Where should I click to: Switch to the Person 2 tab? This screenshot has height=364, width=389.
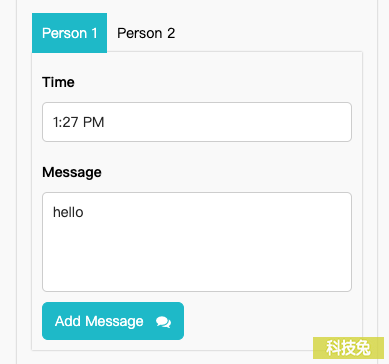click(146, 33)
